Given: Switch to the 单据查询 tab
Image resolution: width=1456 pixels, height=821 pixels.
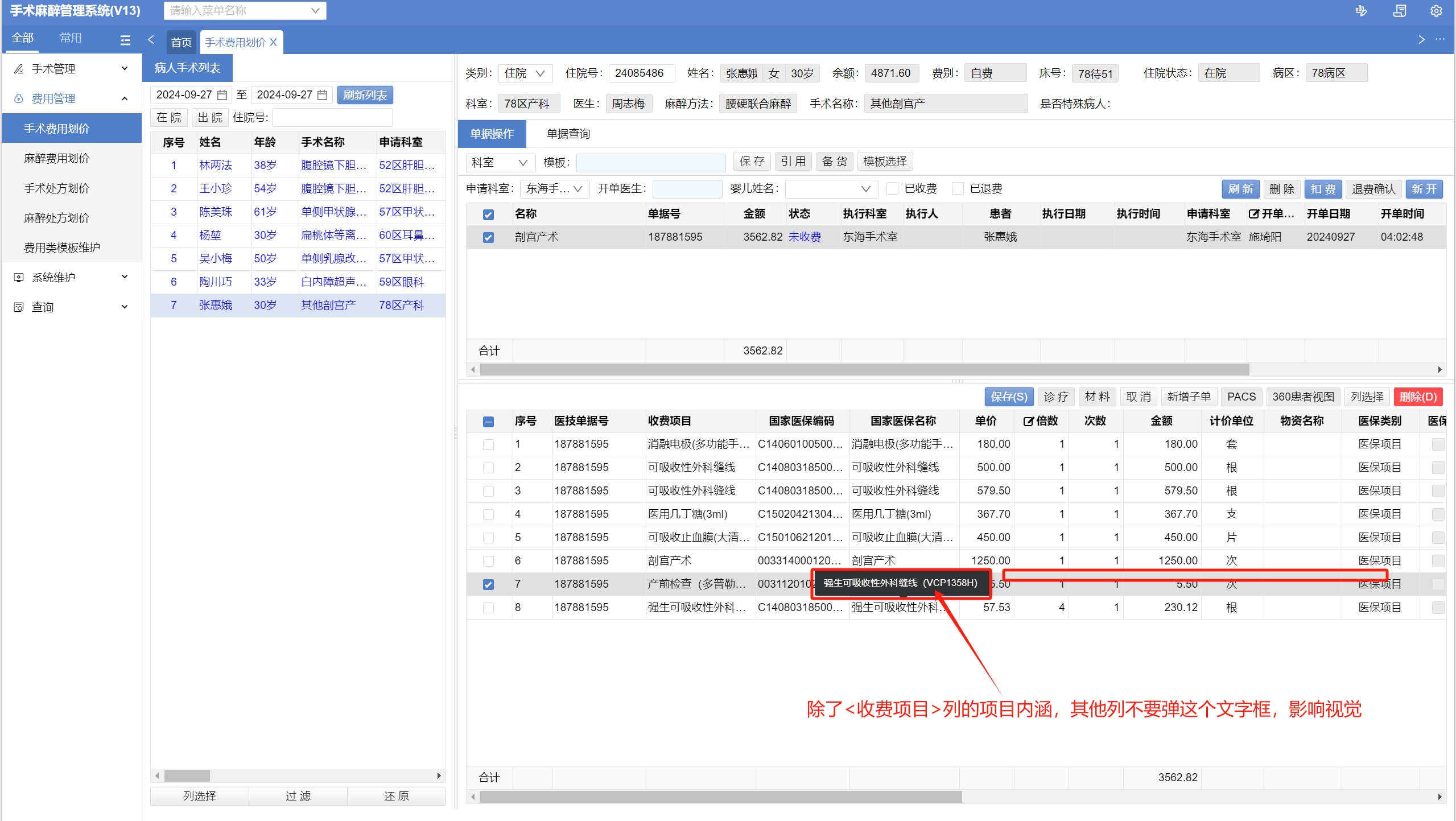Looking at the screenshot, I should [x=568, y=134].
